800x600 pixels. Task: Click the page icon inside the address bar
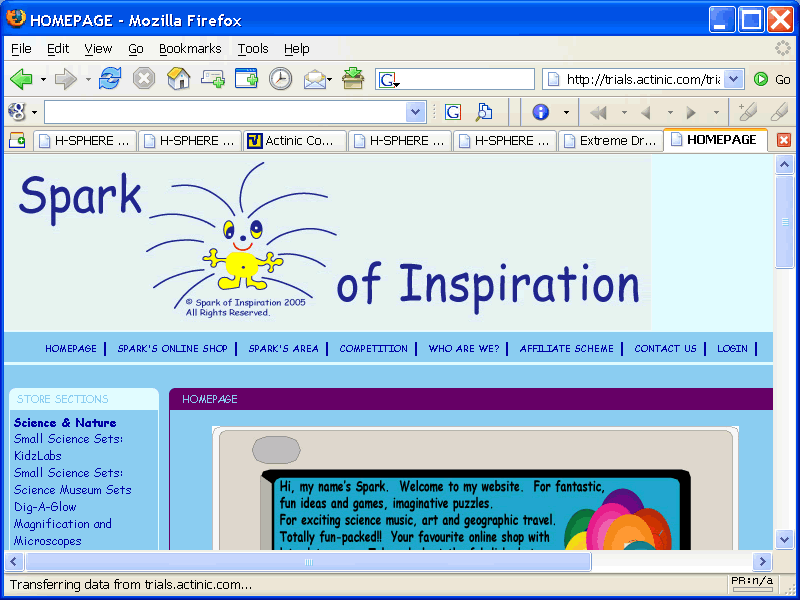tap(553, 80)
